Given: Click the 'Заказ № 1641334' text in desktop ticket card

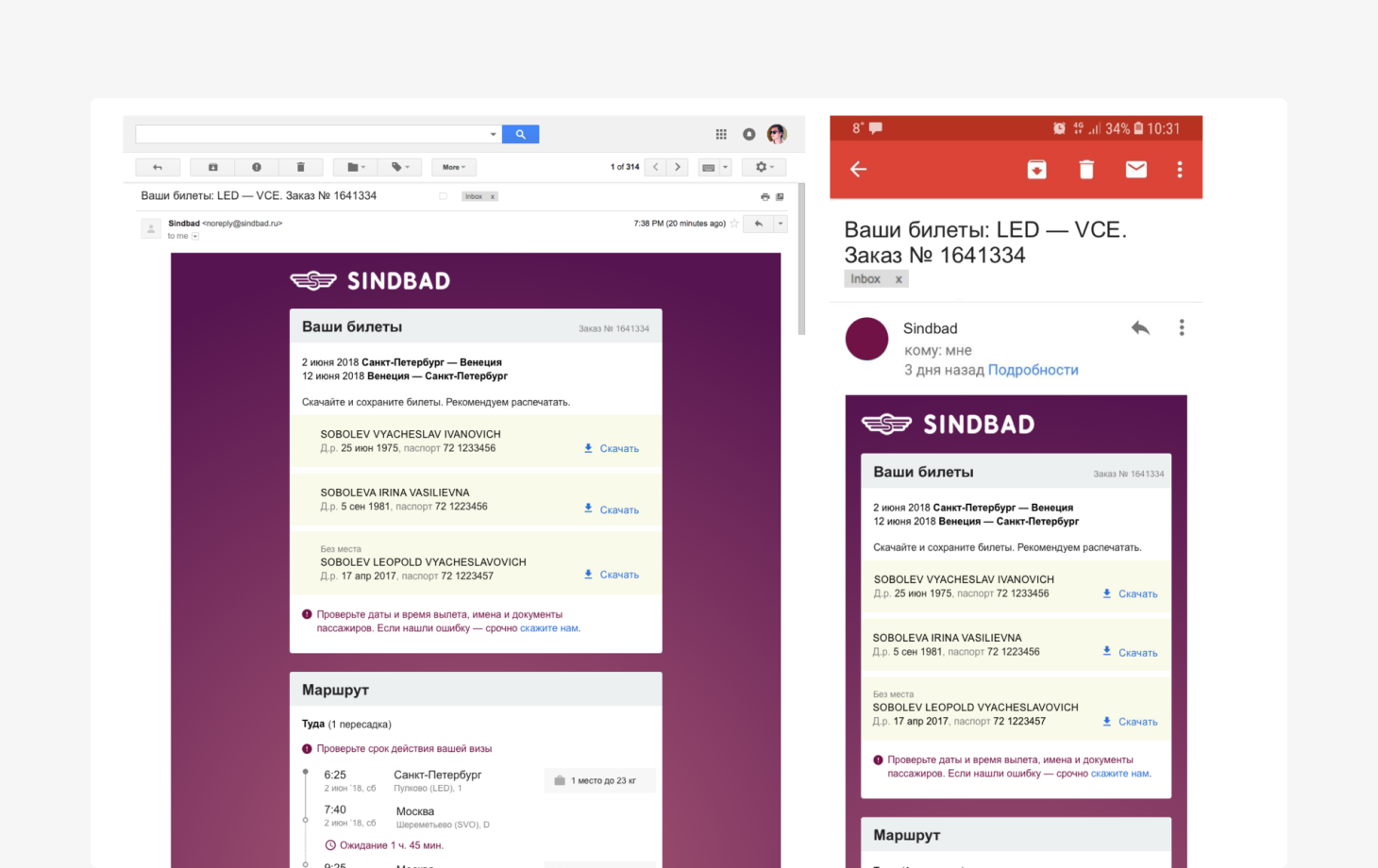Looking at the screenshot, I should click(613, 328).
